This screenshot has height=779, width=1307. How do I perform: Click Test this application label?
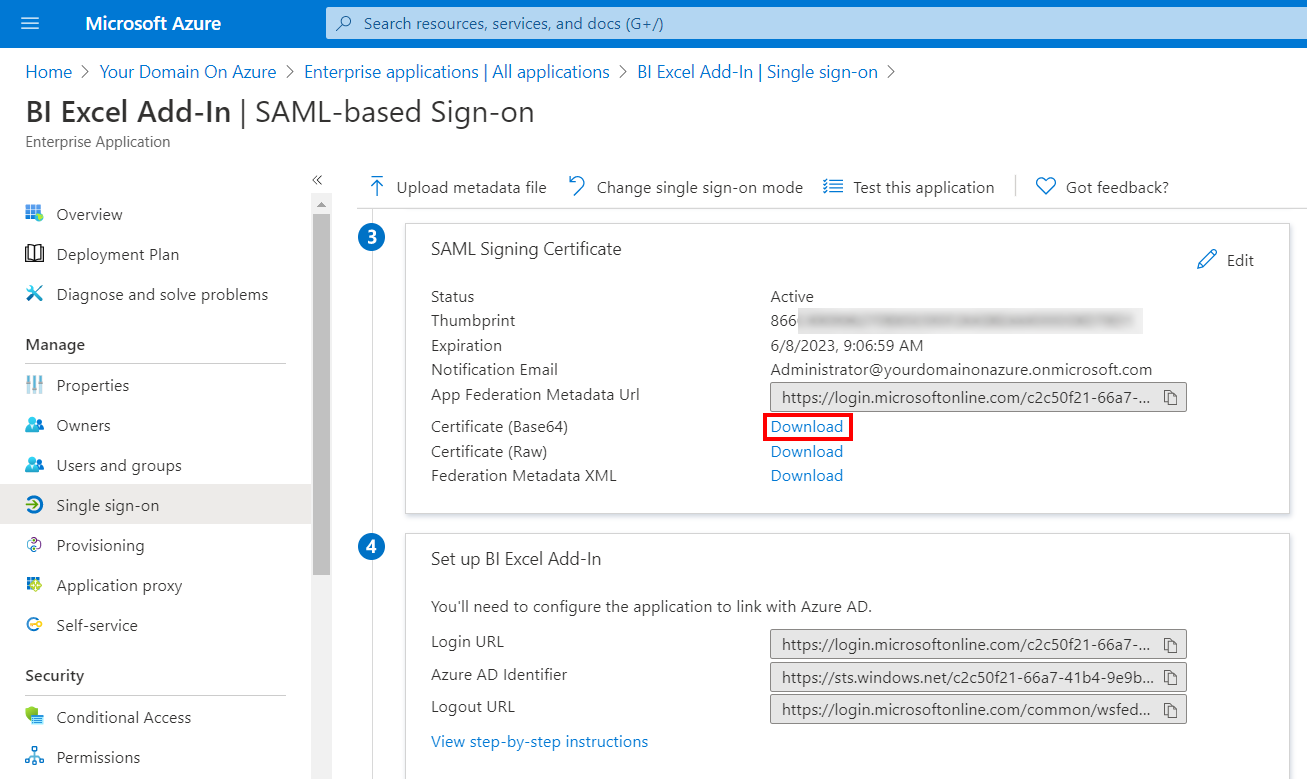click(x=924, y=187)
